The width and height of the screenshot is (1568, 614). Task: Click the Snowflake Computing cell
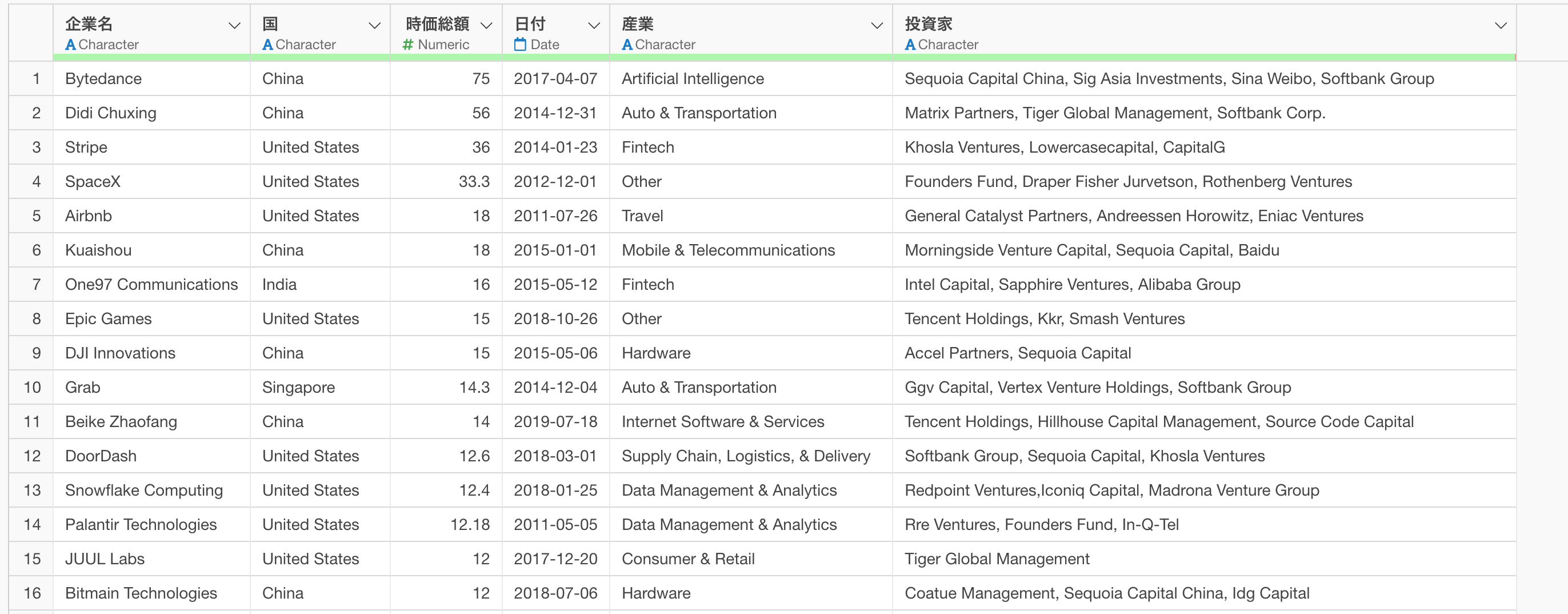[x=151, y=491]
